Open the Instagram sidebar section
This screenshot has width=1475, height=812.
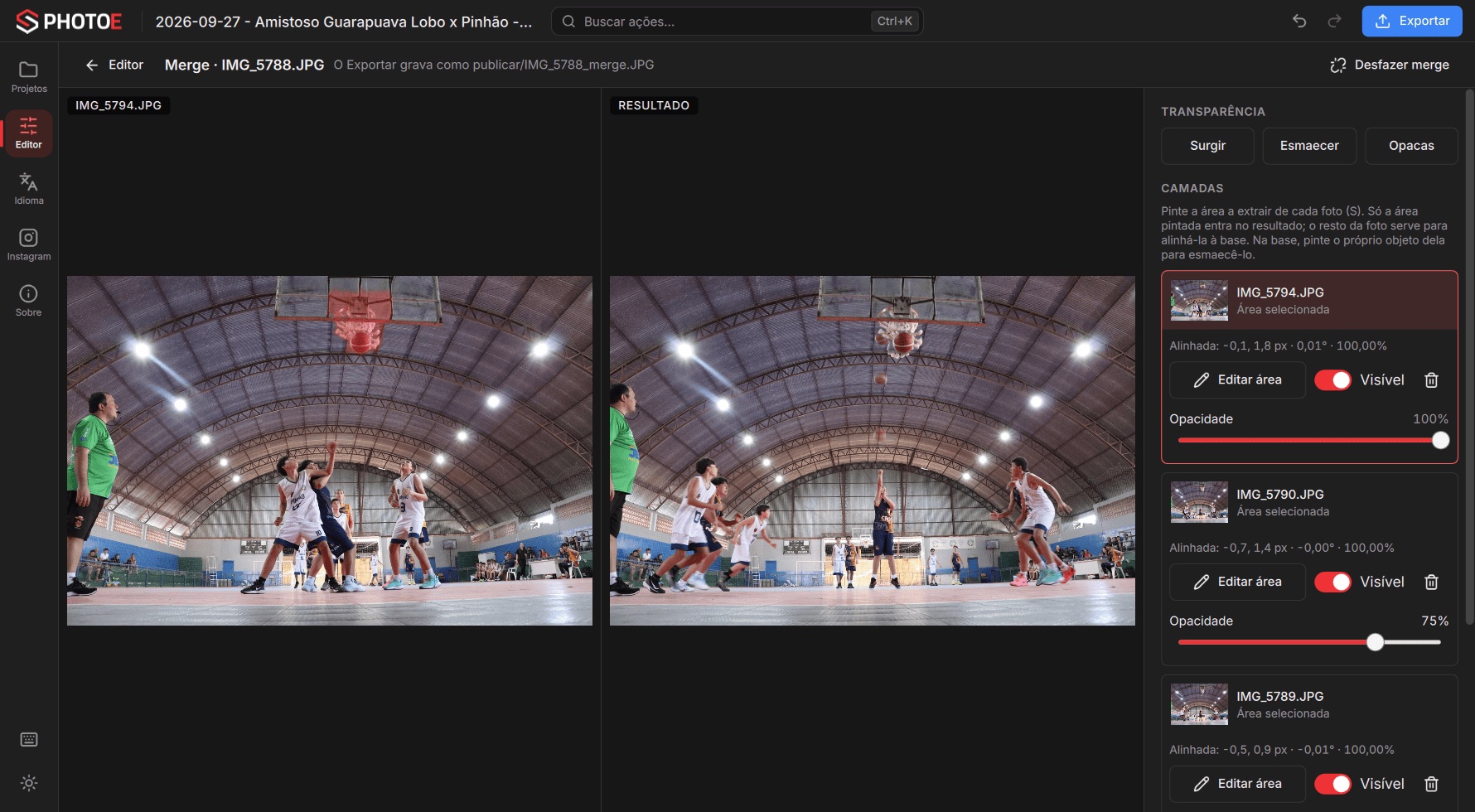pos(29,245)
